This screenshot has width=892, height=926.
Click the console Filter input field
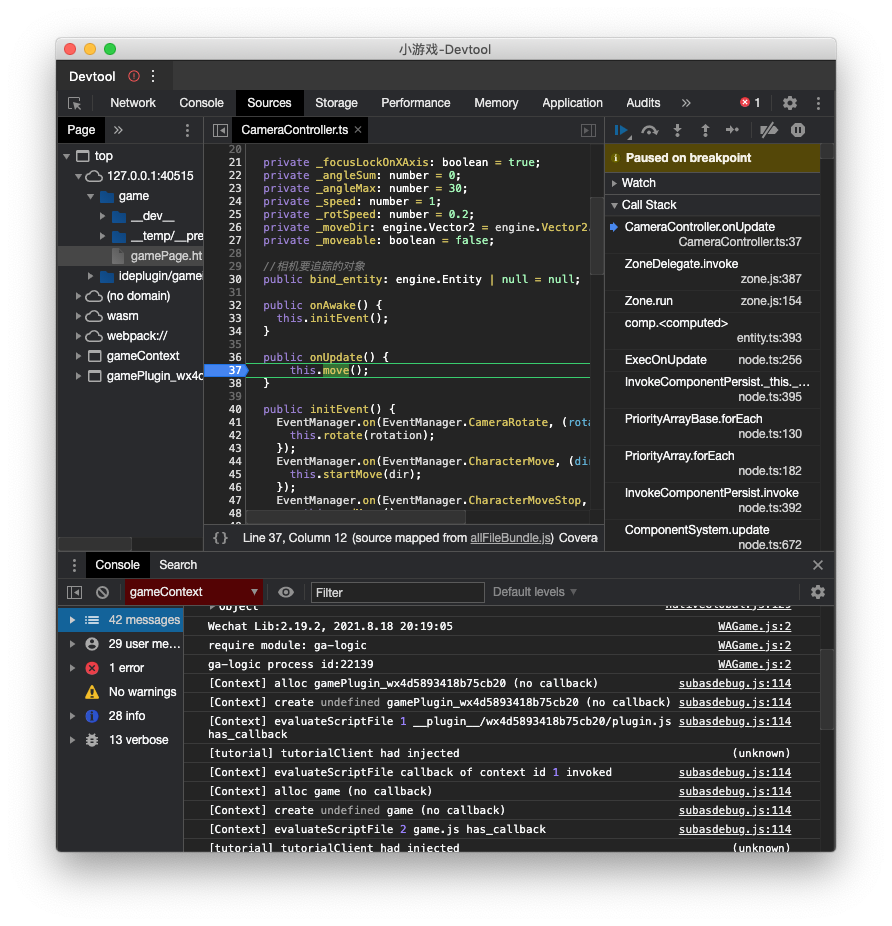398,592
